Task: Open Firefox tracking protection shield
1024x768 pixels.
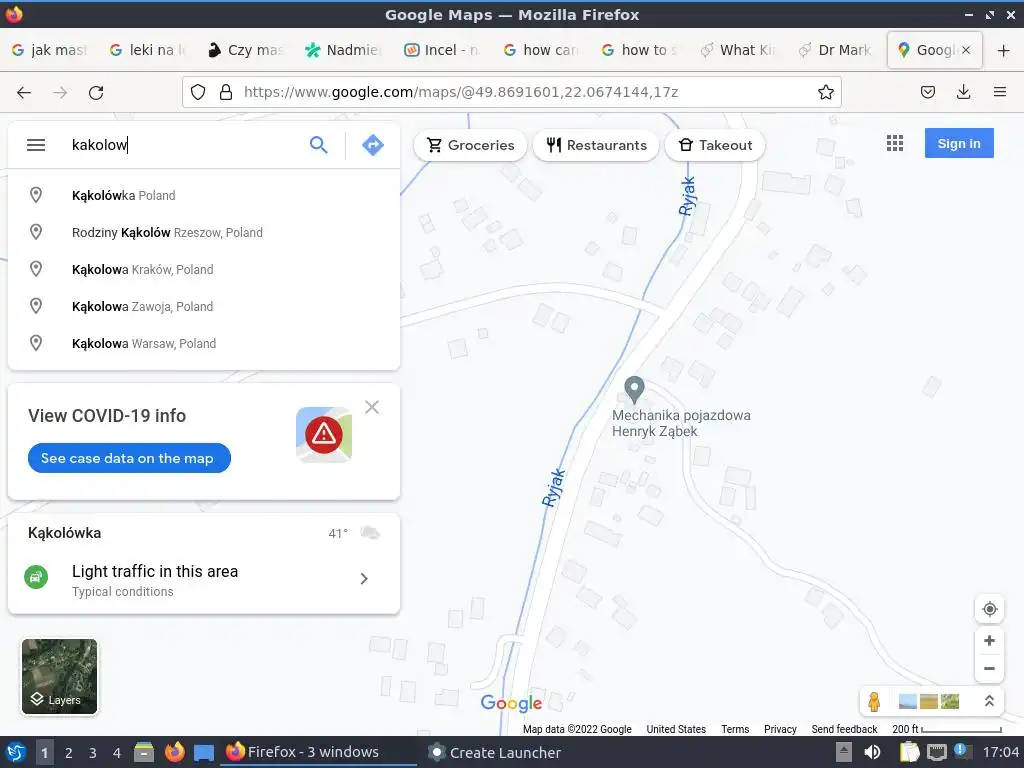Action: (x=198, y=92)
